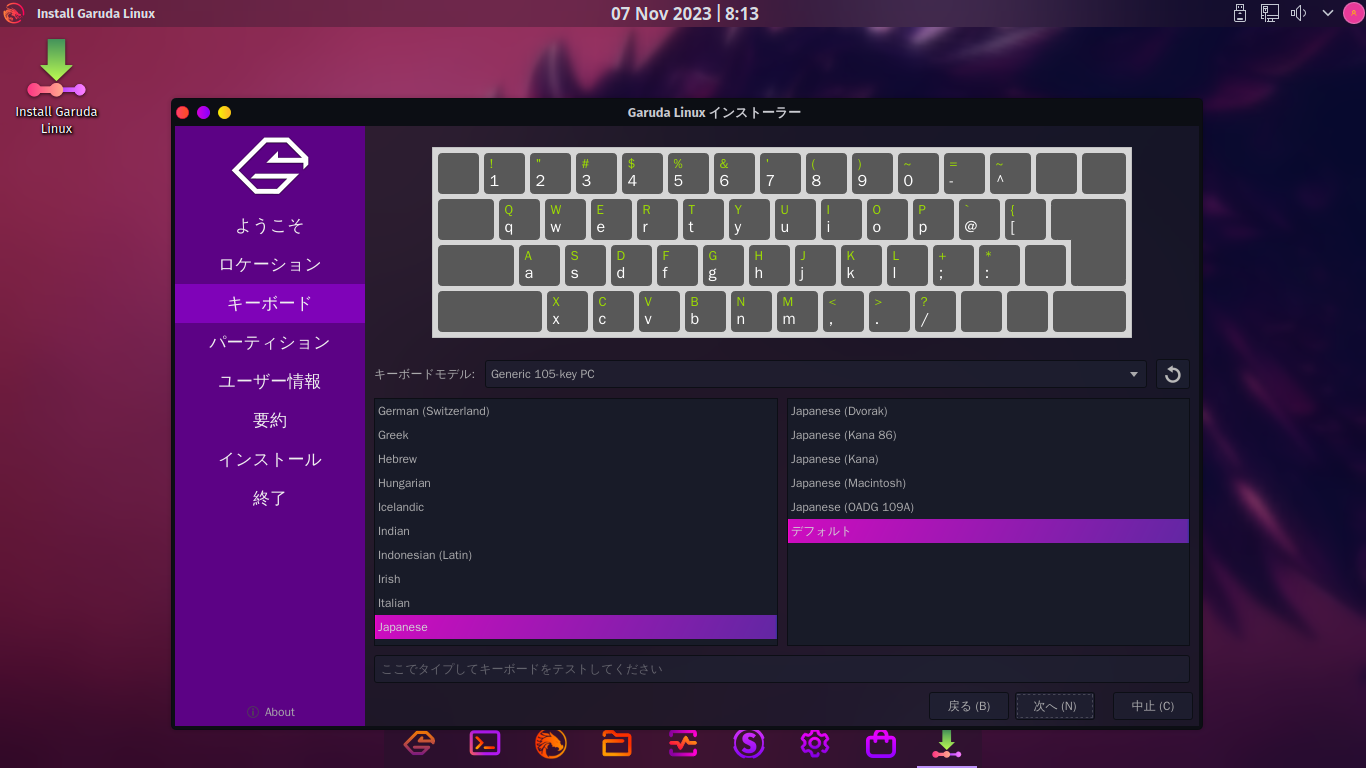Open the Install Garuda Linux desktop shortcut
This screenshot has height=768, width=1366.
[x=57, y=86]
